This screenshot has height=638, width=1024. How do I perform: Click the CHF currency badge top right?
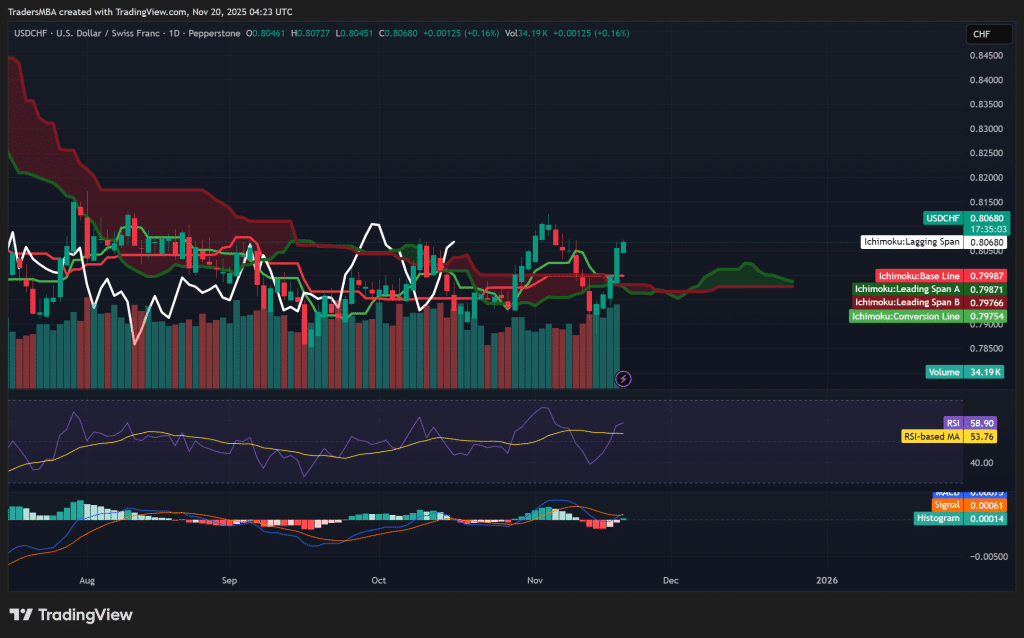point(988,33)
